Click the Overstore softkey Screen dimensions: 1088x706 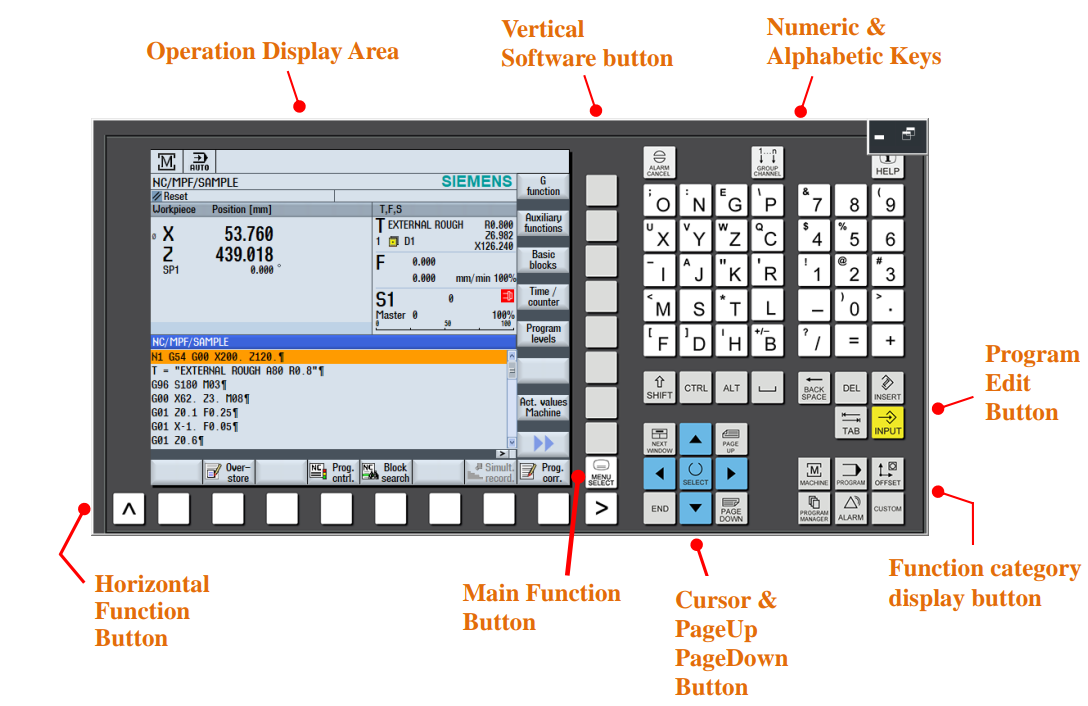tap(230, 473)
